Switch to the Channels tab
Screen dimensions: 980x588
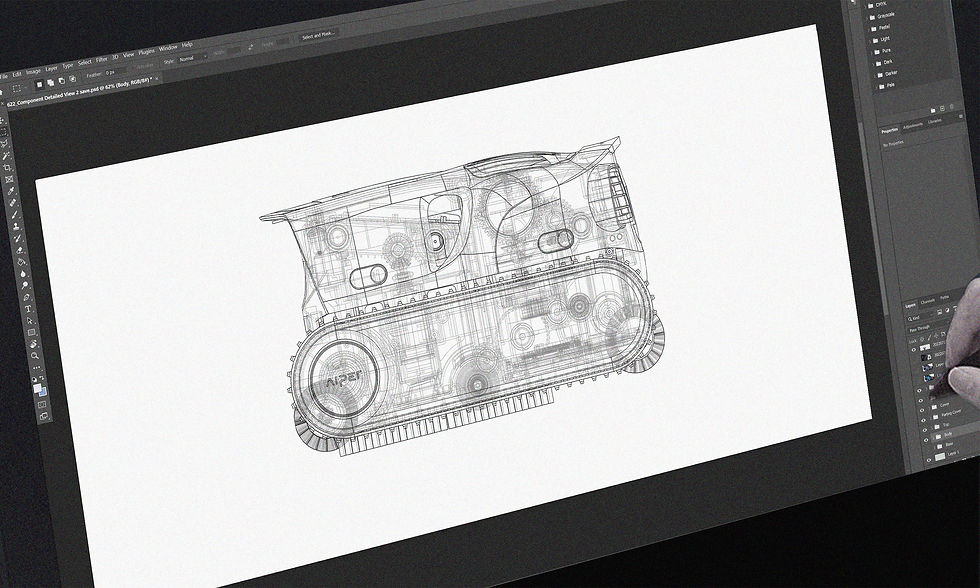click(928, 302)
